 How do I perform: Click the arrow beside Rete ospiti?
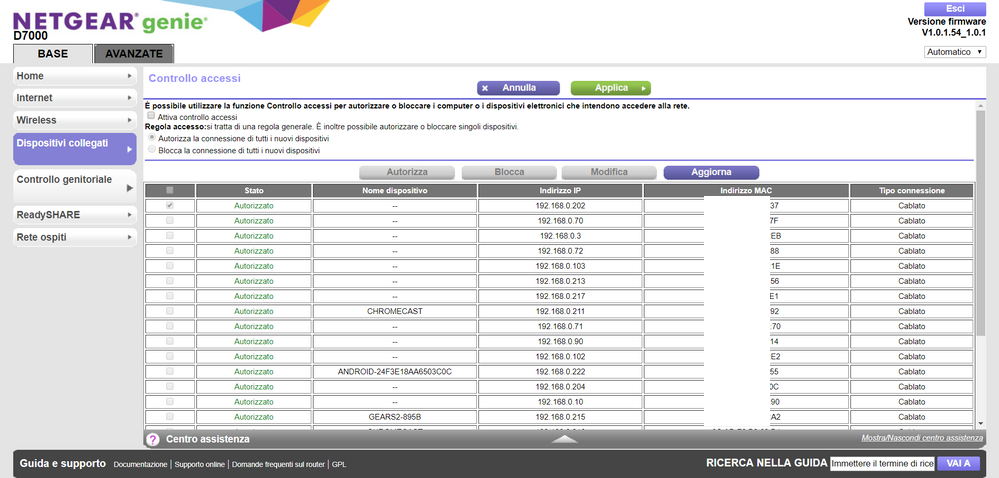click(x=129, y=237)
